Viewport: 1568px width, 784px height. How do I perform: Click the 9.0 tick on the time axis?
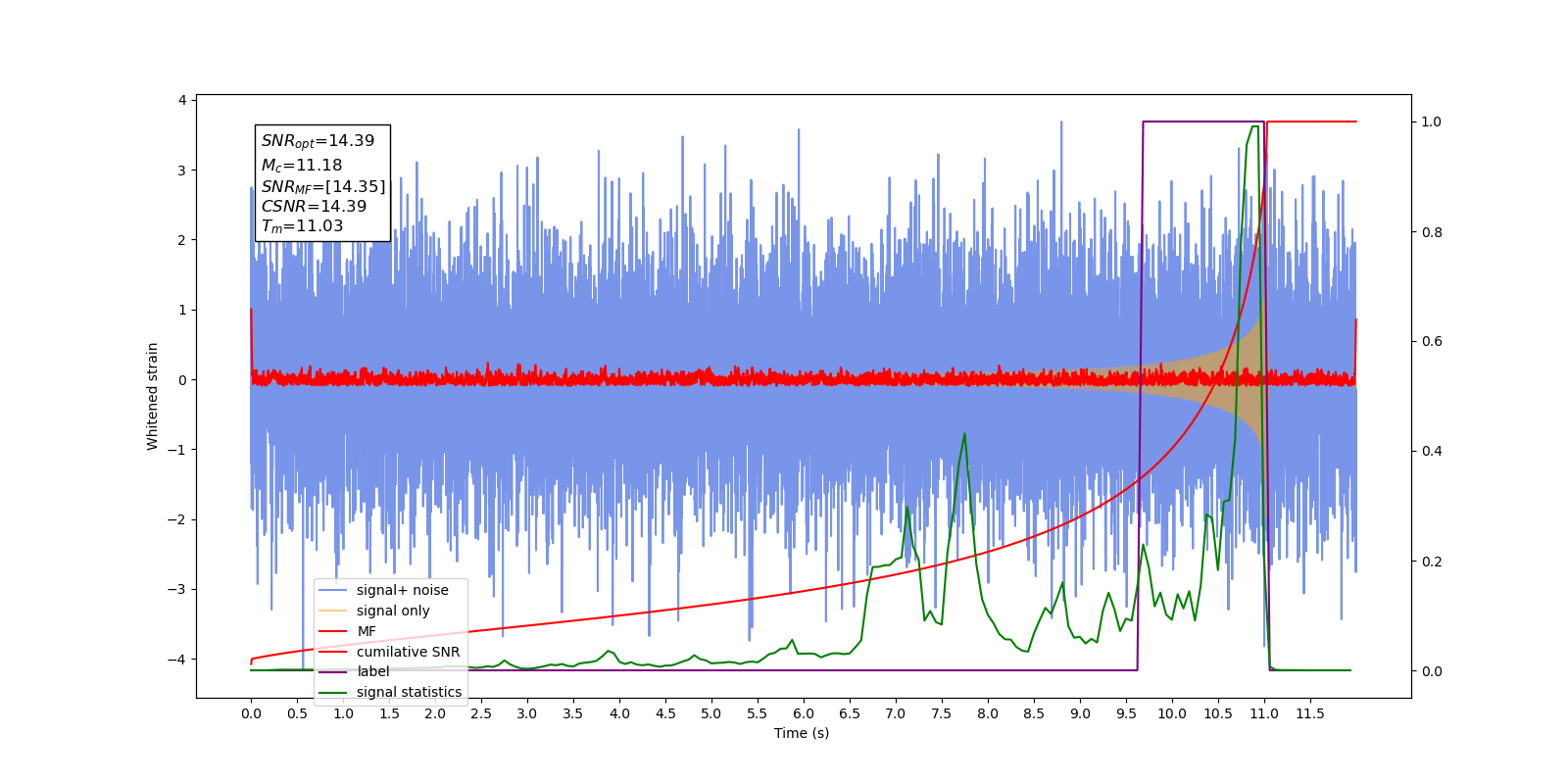1080,713
